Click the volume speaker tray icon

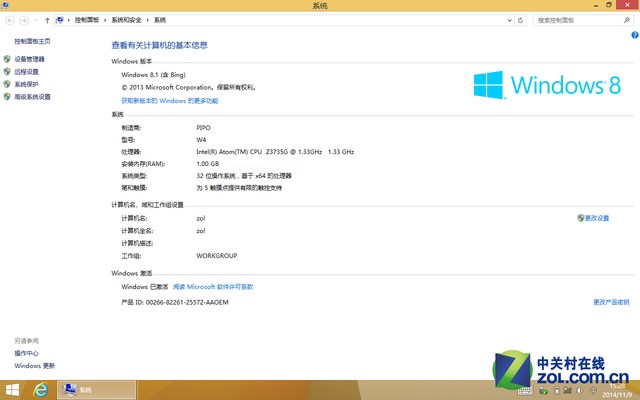click(x=579, y=391)
